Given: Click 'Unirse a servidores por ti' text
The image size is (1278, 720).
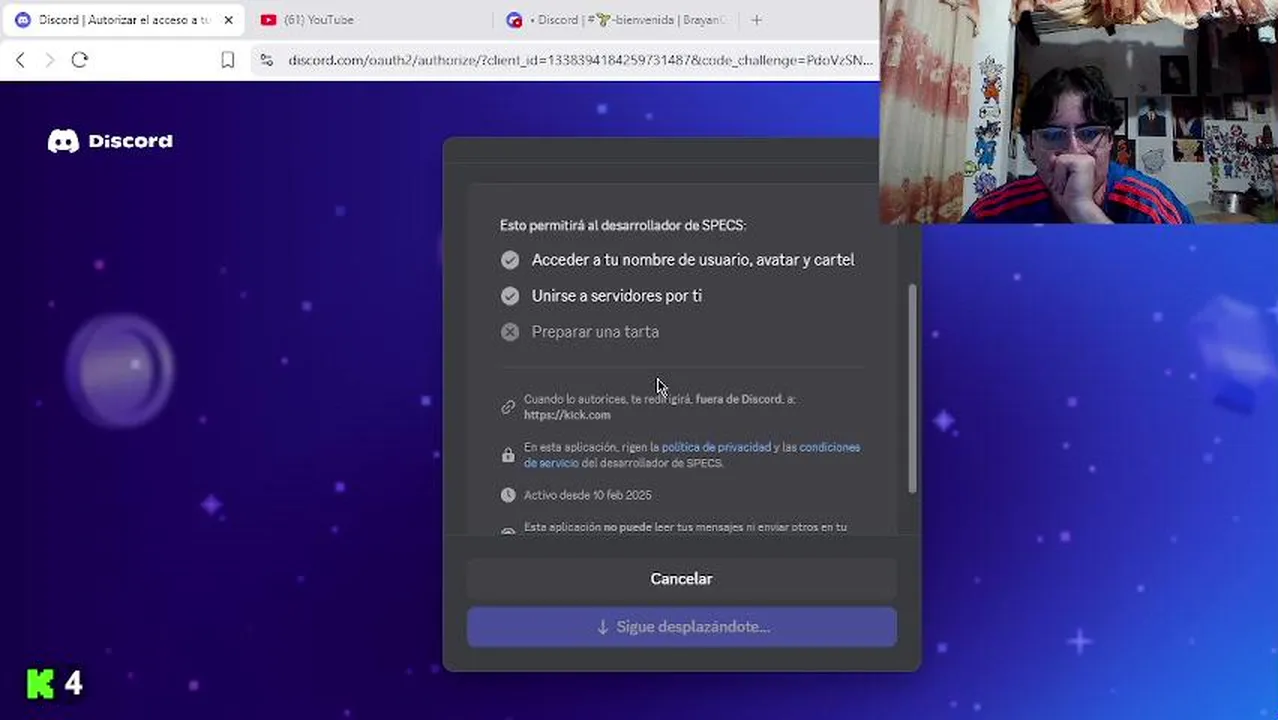Looking at the screenshot, I should (x=617, y=296).
